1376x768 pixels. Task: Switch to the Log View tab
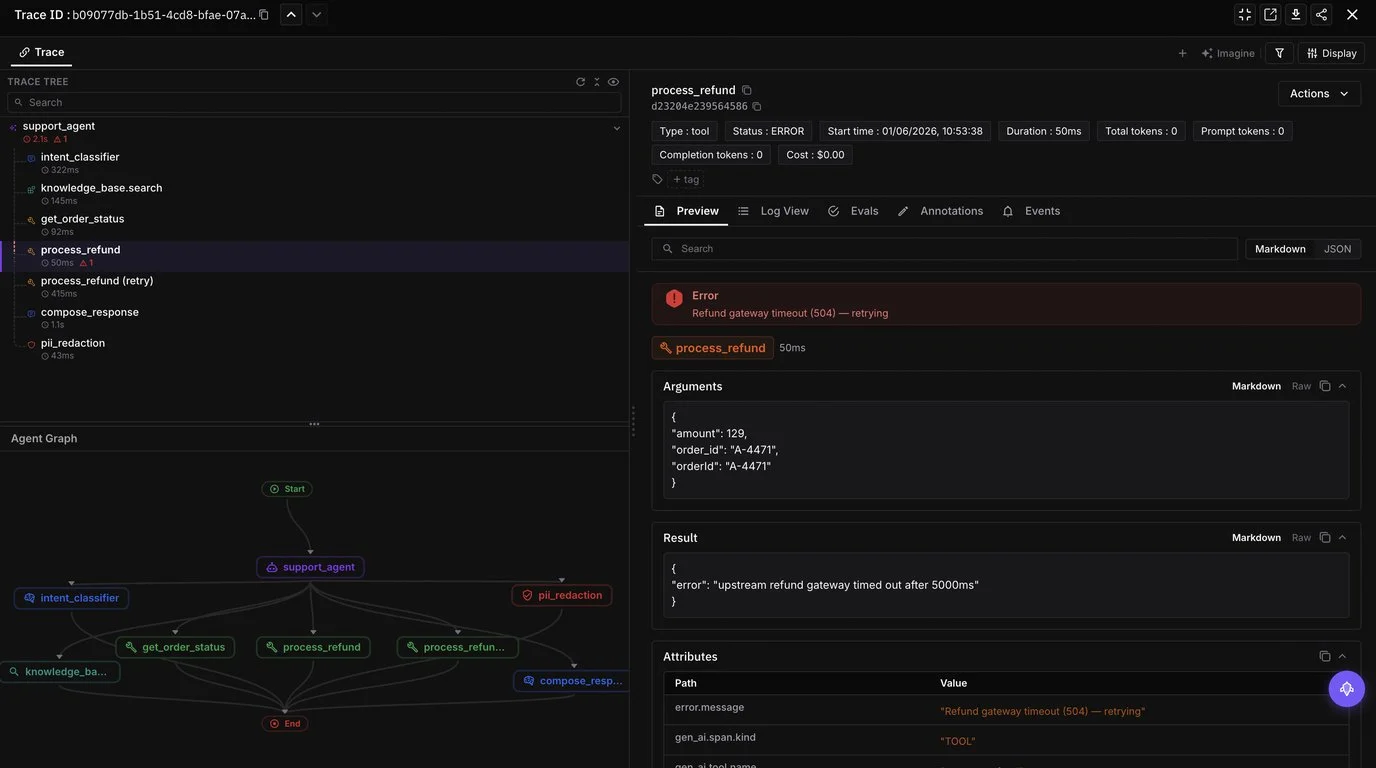coord(773,211)
